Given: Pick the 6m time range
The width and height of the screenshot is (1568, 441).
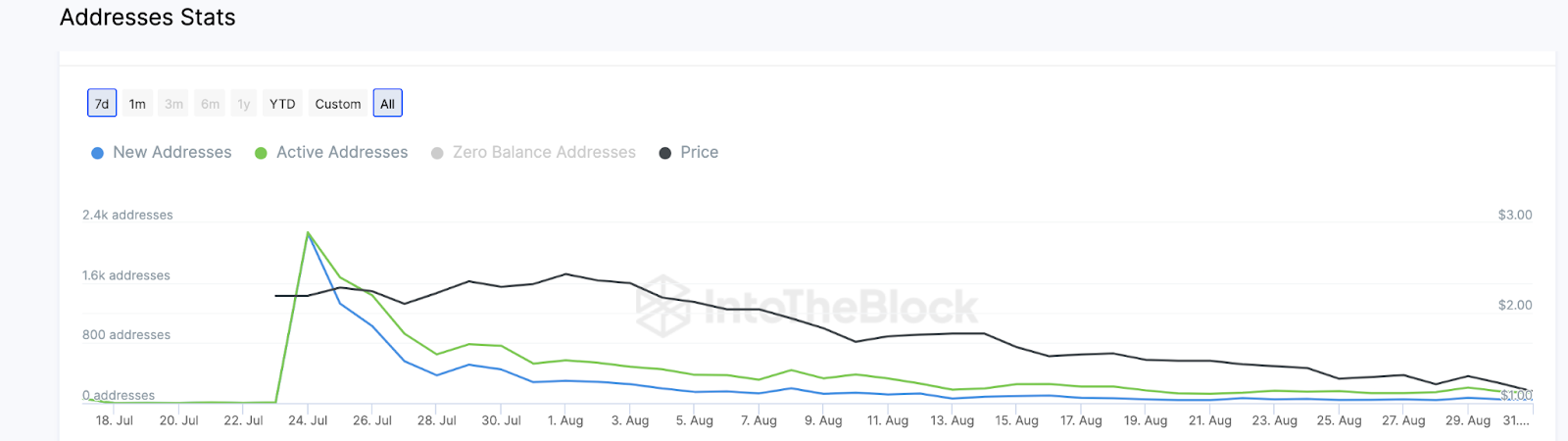Looking at the screenshot, I should [x=210, y=104].
